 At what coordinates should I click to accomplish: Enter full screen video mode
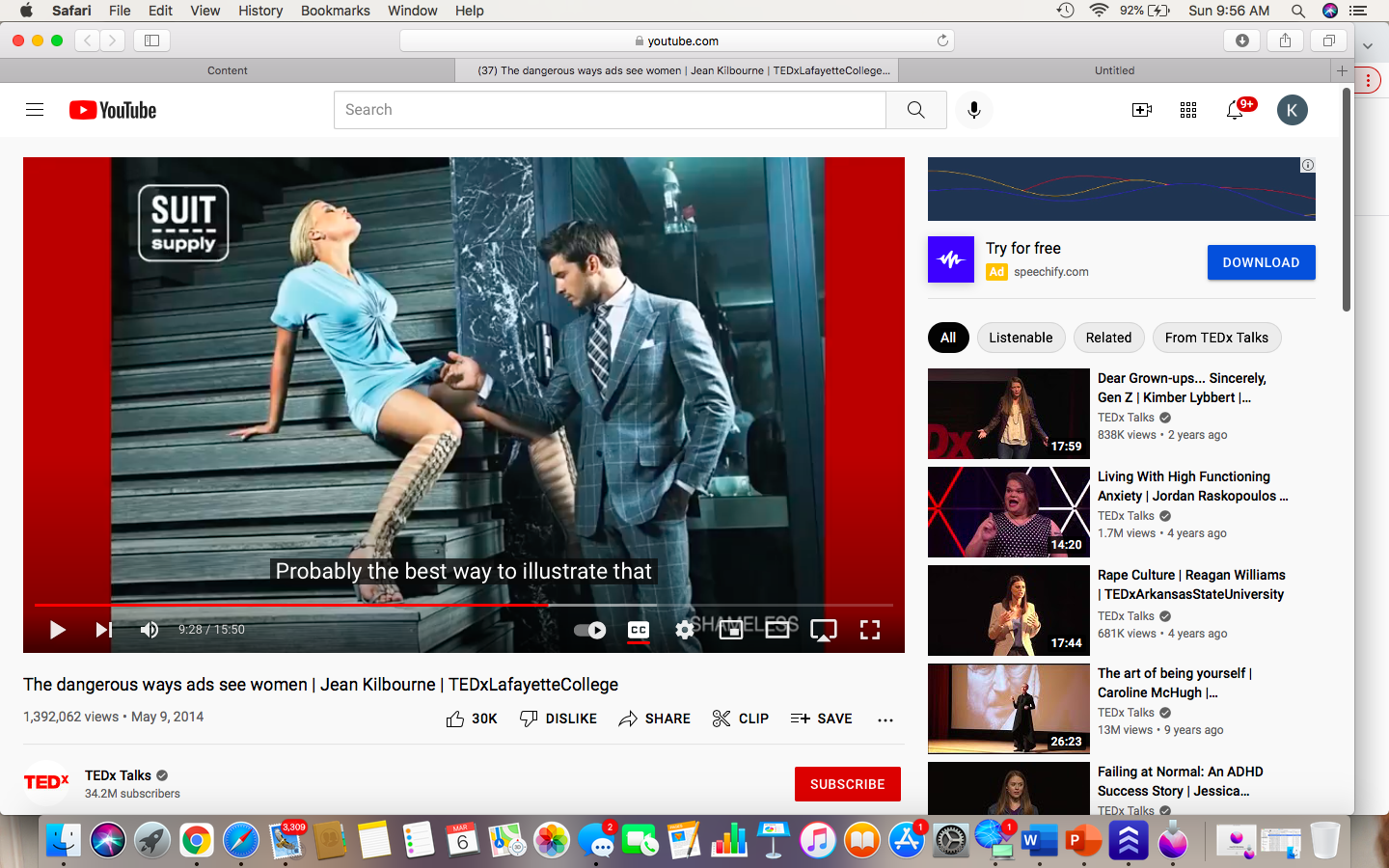(x=870, y=630)
